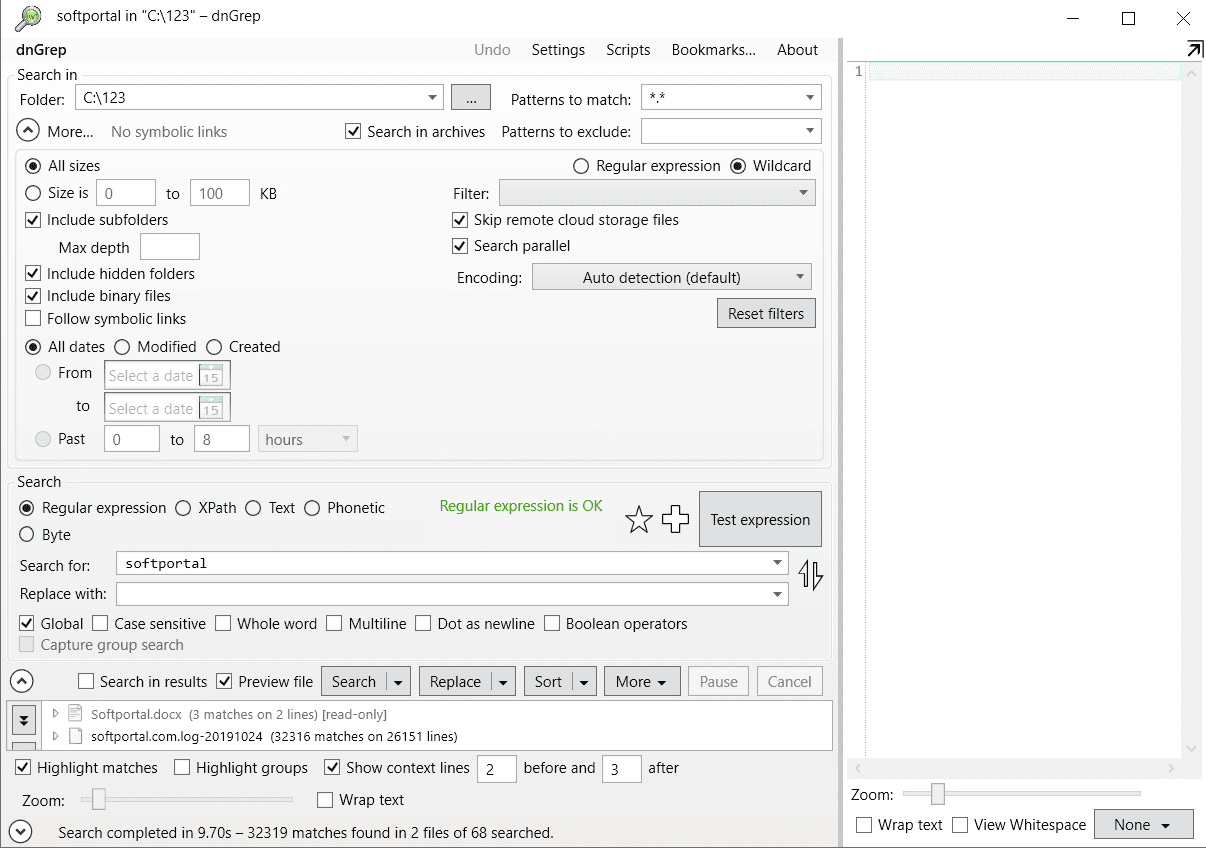Browse for folder with the ... button
Viewport: 1206px width, 848px height.
tap(470, 98)
